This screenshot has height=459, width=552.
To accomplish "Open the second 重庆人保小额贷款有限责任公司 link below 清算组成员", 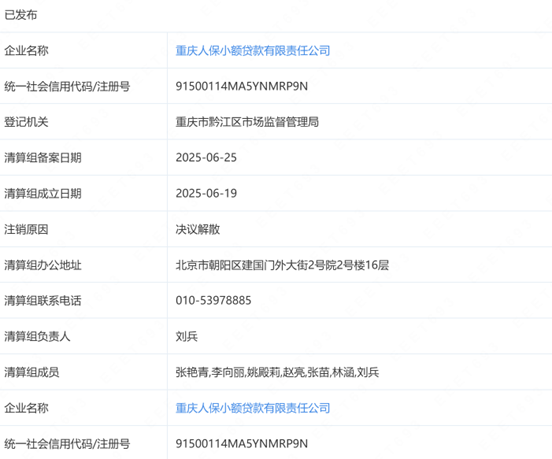I will (253, 408).
